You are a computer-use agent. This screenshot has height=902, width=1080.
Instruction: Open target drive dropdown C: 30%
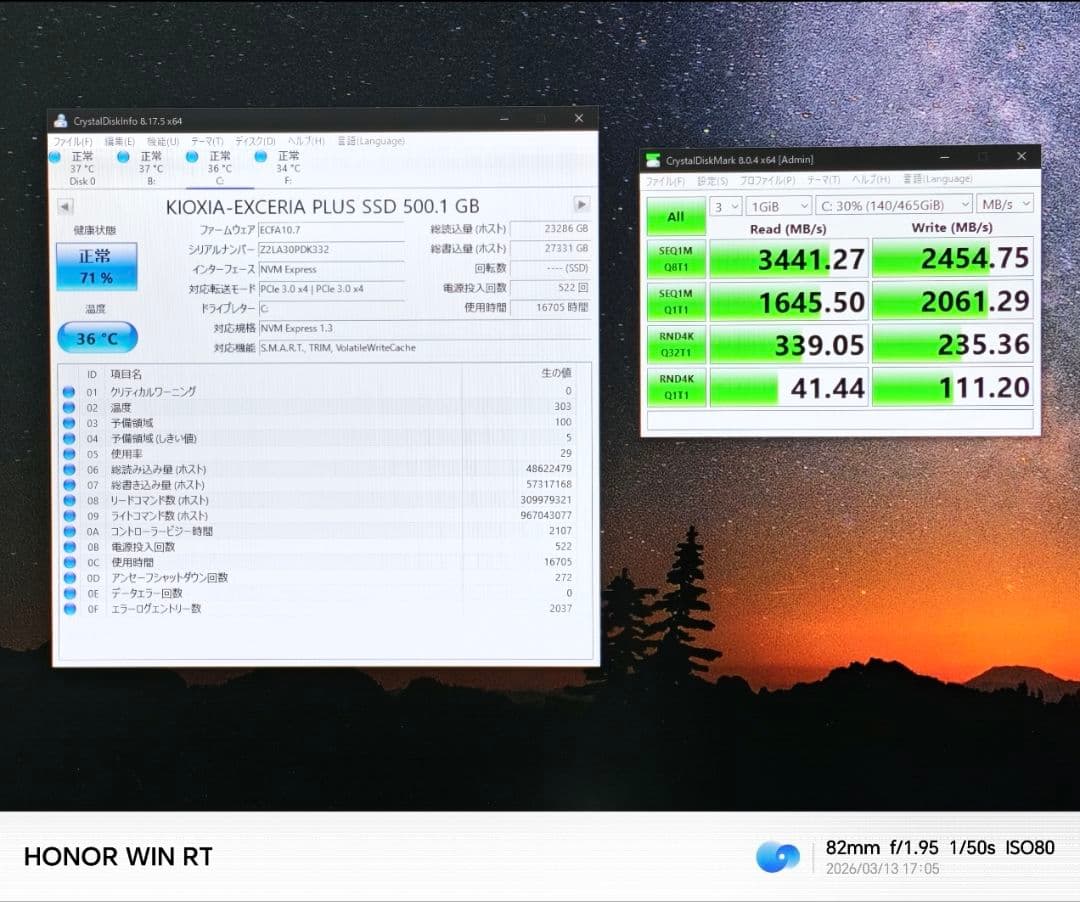(894, 205)
